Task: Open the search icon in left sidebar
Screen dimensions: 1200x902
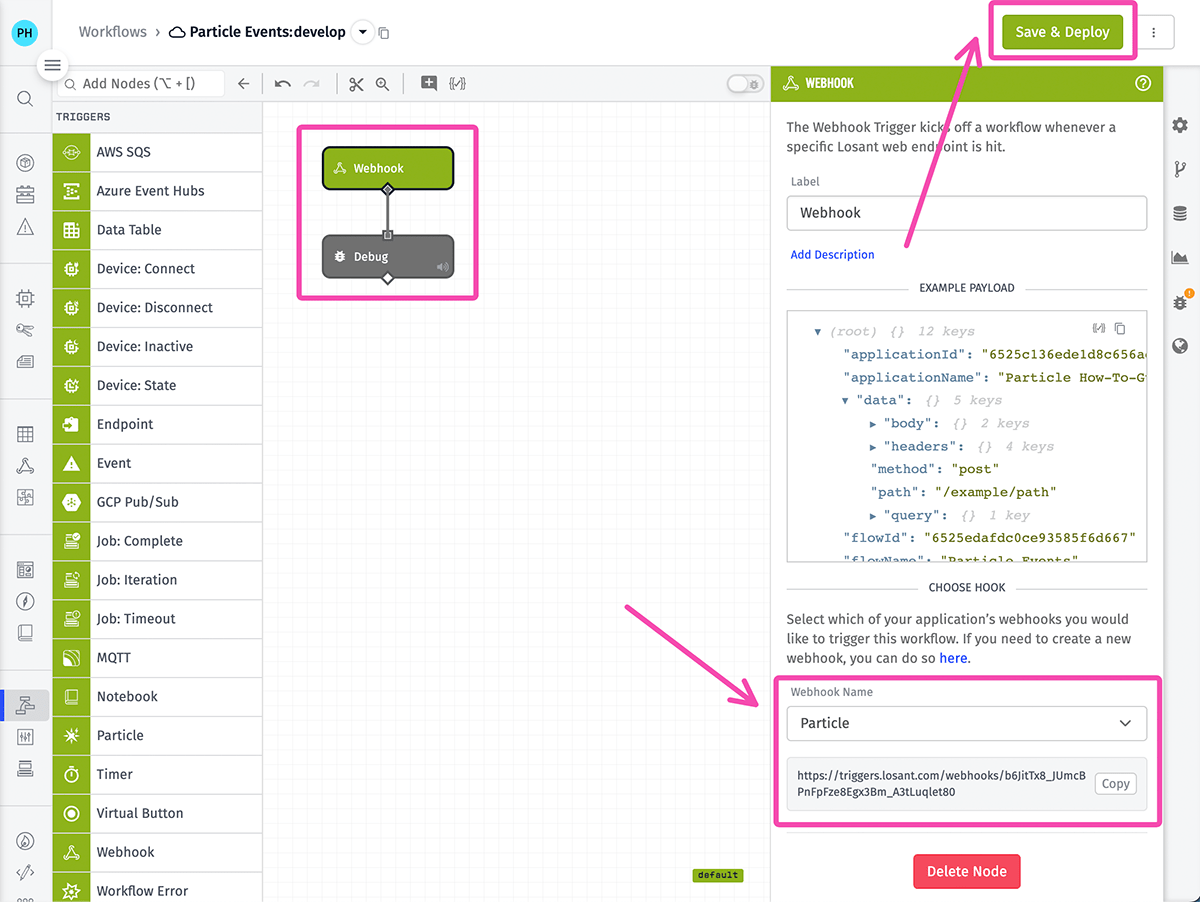Action: [25, 99]
